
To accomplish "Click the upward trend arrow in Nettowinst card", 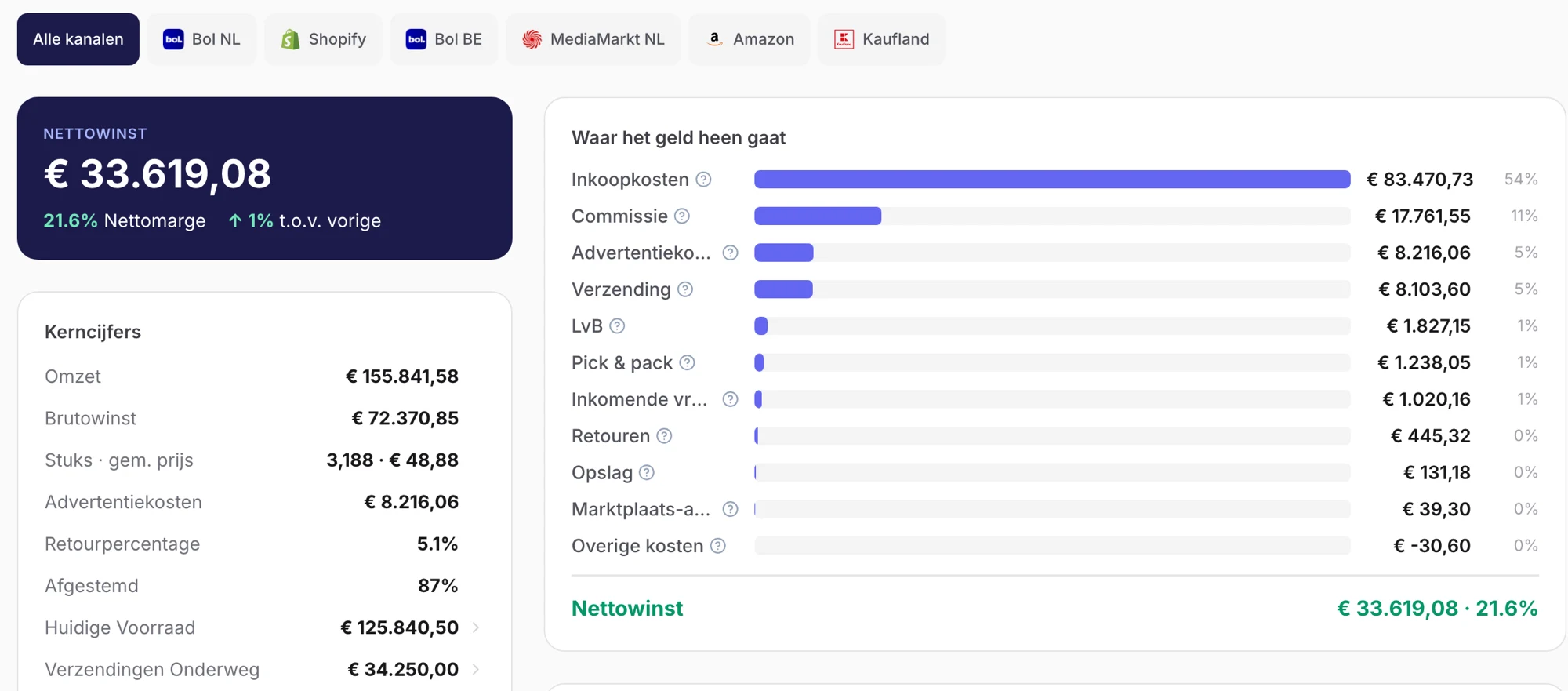I will (x=234, y=221).
